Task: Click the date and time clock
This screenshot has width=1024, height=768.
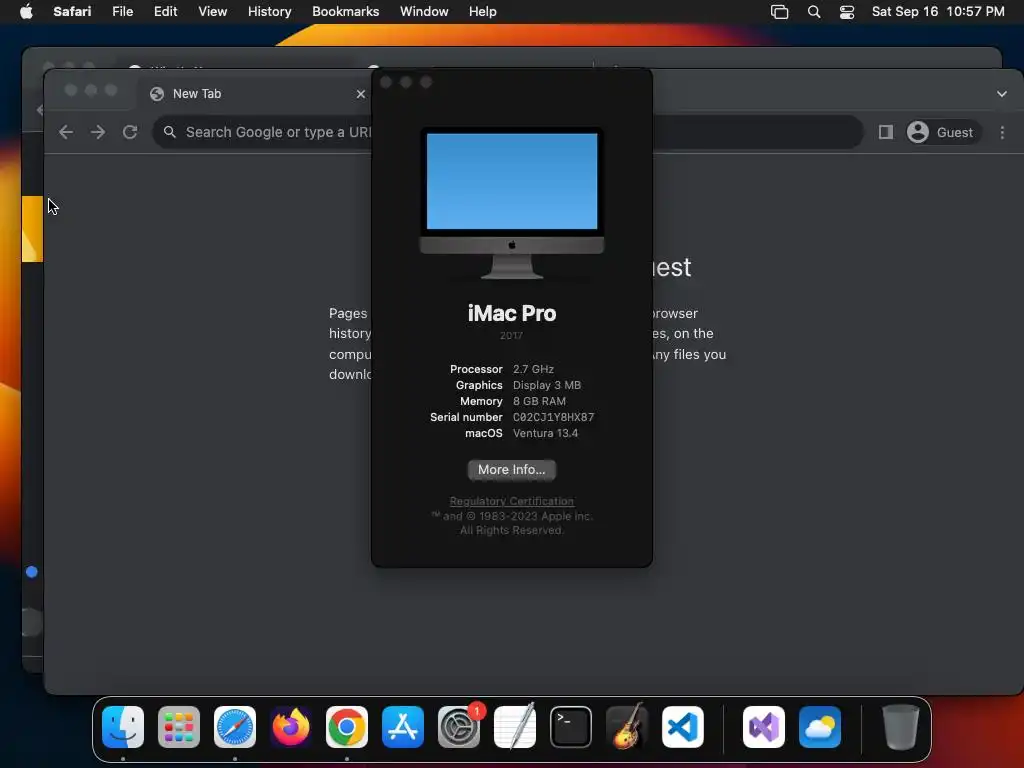Action: pos(938,12)
